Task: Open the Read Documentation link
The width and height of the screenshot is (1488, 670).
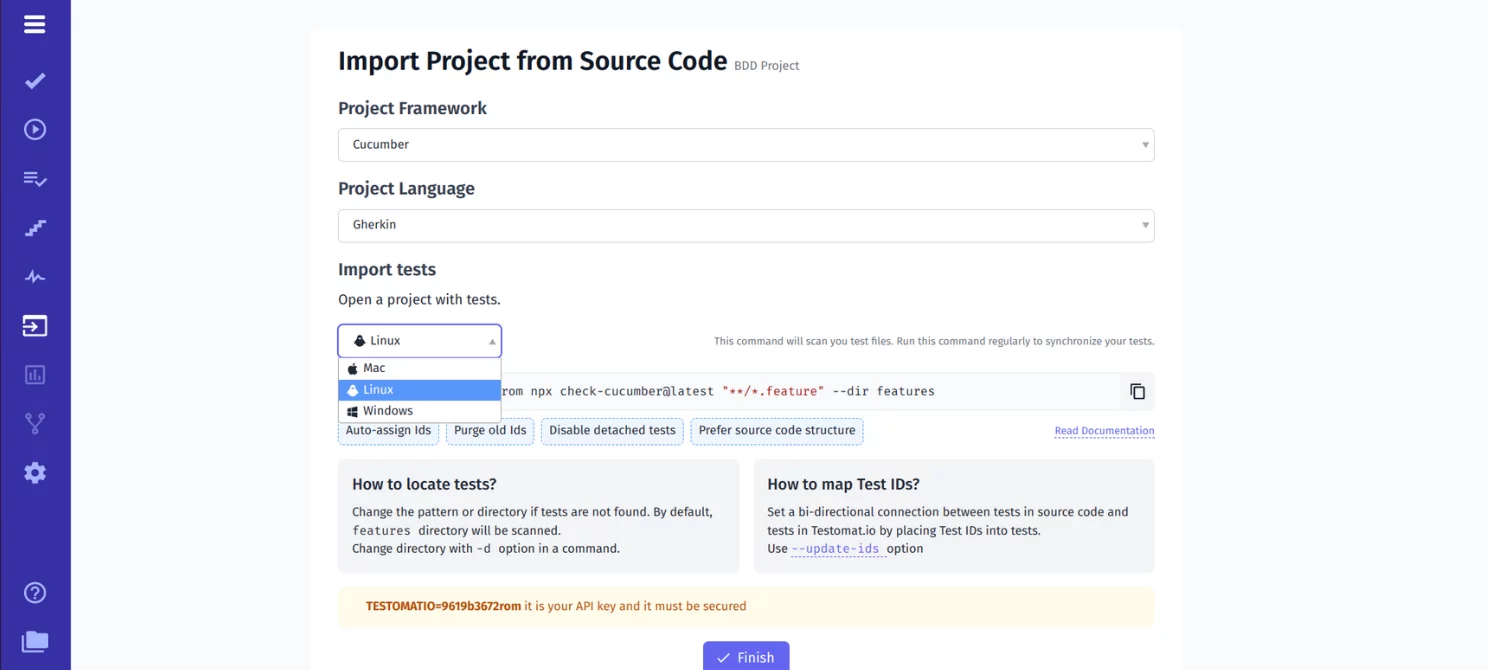Action: point(1104,431)
